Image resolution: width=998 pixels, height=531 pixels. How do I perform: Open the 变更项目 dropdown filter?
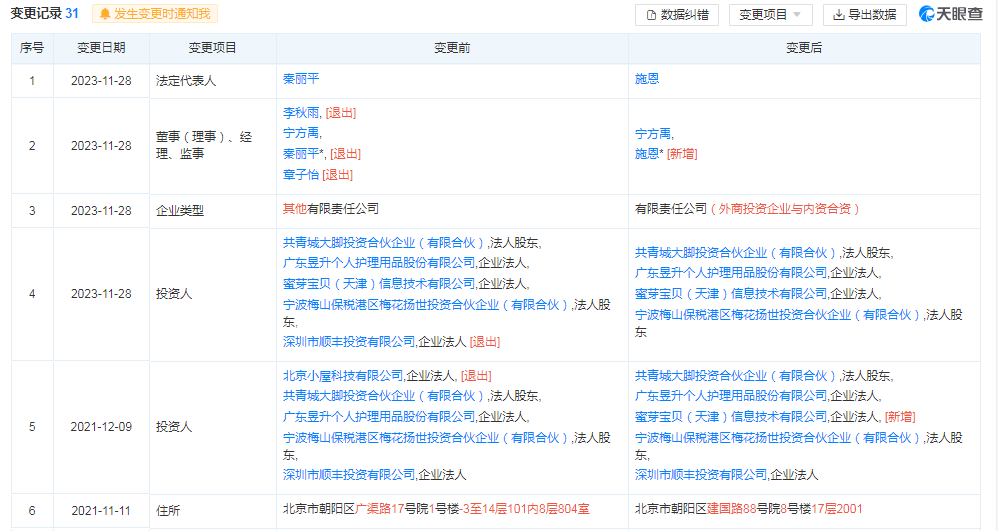coord(771,15)
